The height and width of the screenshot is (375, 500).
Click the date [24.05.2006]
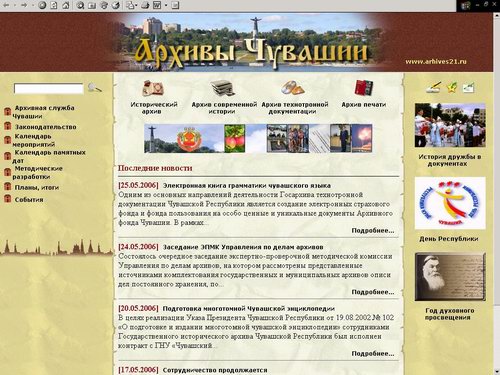click(x=138, y=247)
